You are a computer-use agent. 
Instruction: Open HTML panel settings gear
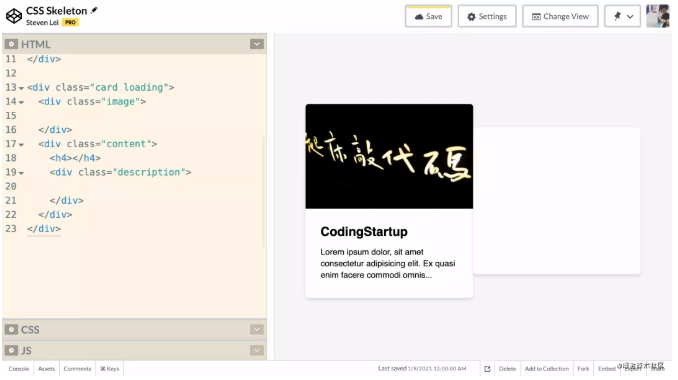click(x=11, y=44)
